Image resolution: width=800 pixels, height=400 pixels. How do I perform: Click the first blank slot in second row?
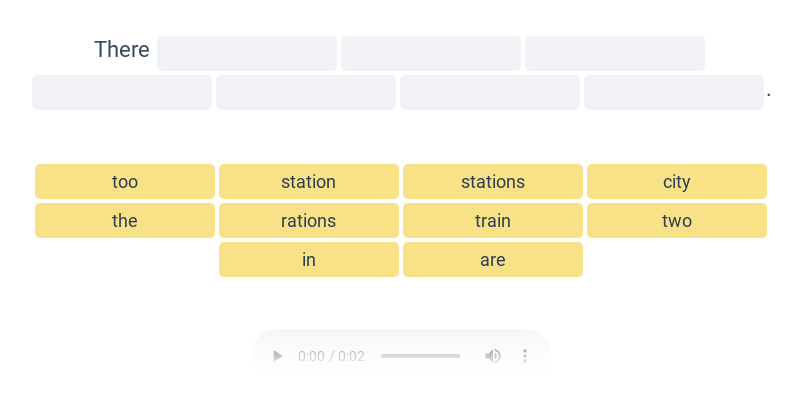point(122,92)
